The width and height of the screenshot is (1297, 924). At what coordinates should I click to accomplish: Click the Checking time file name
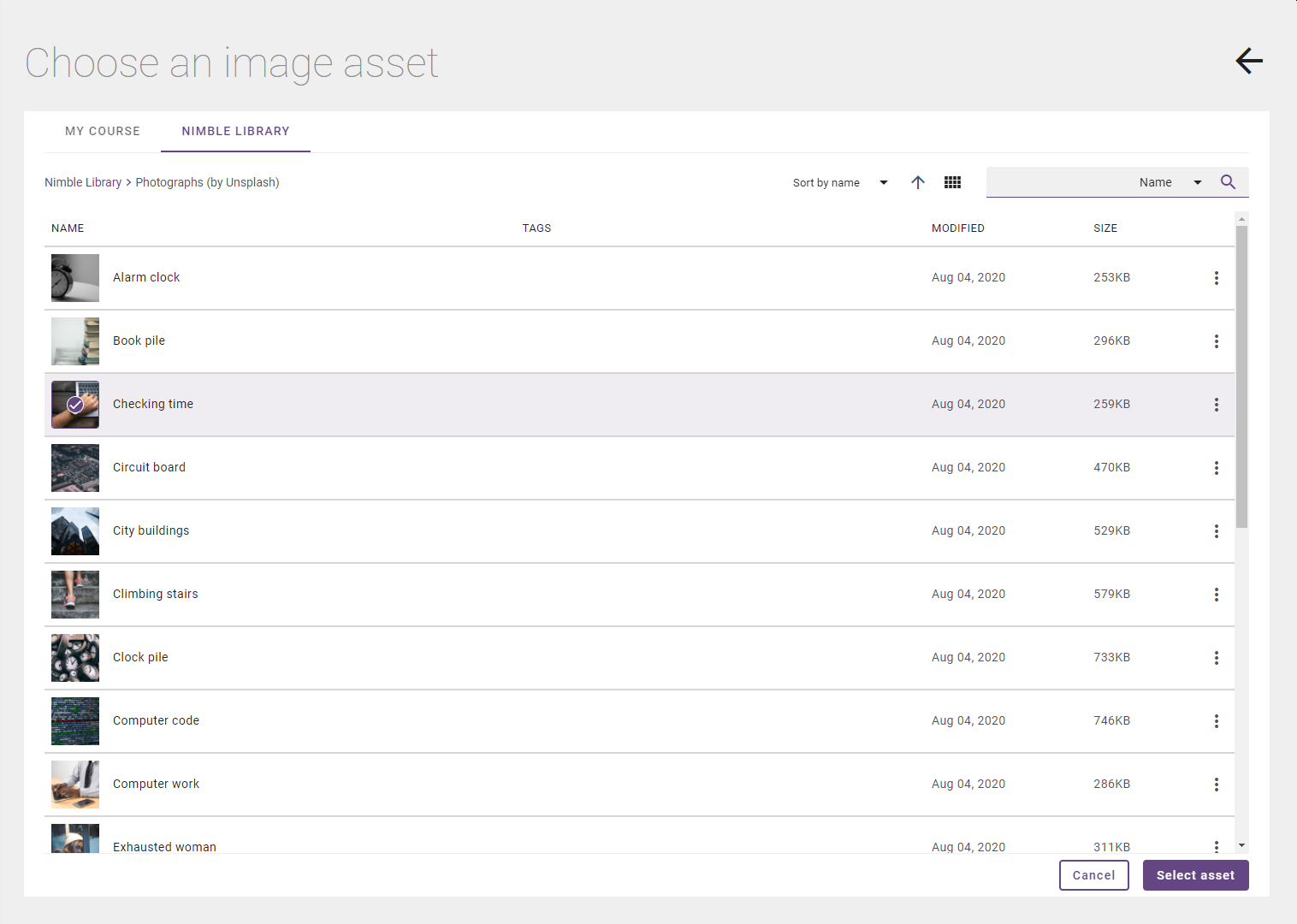153,404
